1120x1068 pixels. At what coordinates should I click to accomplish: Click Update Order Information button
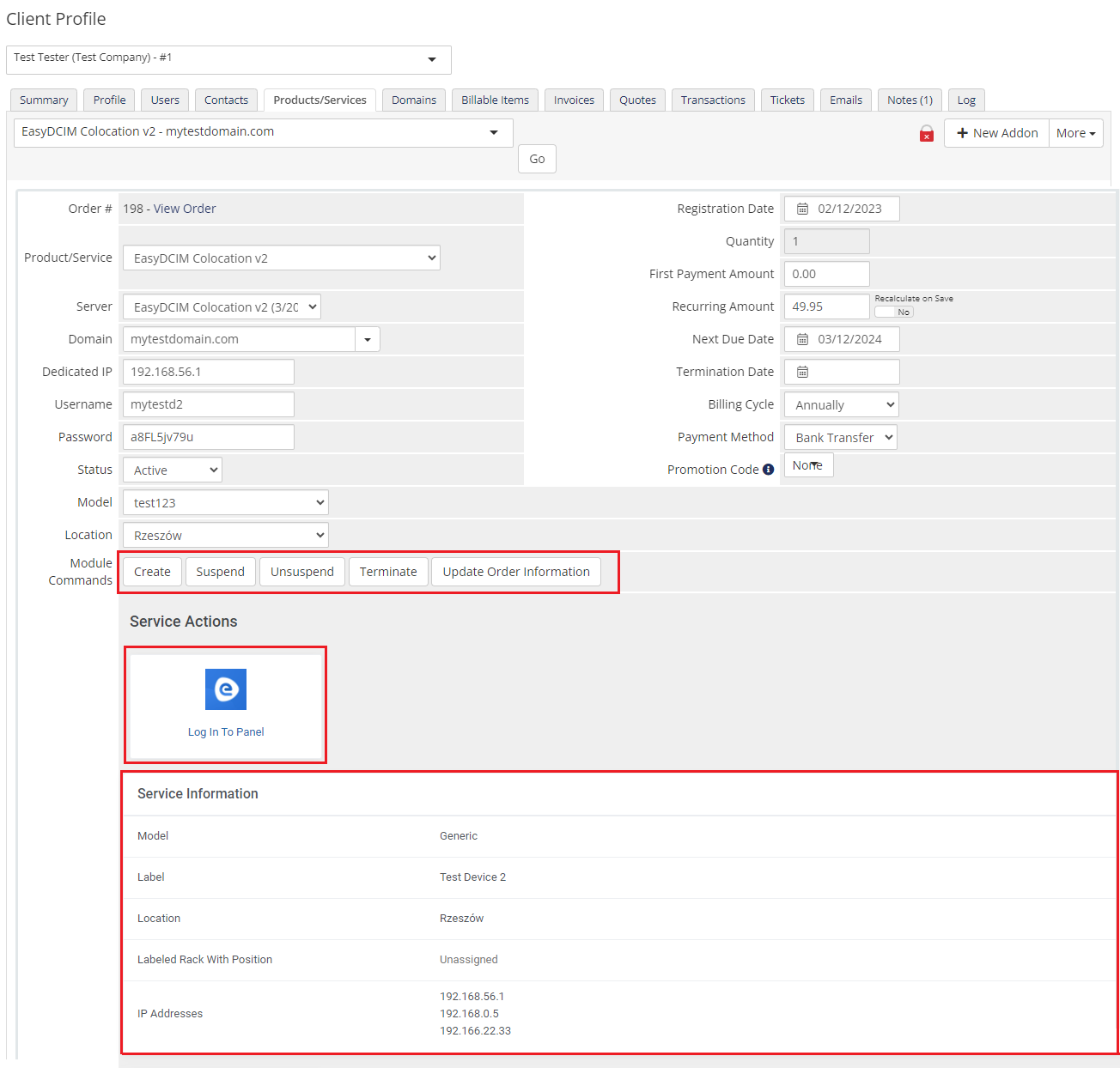pos(516,572)
